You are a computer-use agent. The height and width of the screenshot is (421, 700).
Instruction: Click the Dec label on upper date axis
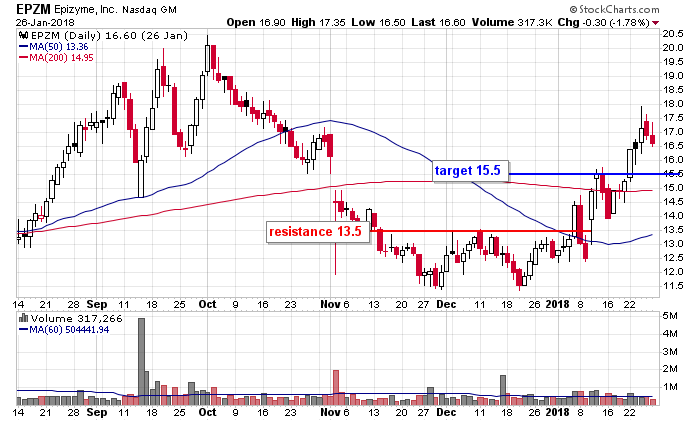tap(446, 304)
